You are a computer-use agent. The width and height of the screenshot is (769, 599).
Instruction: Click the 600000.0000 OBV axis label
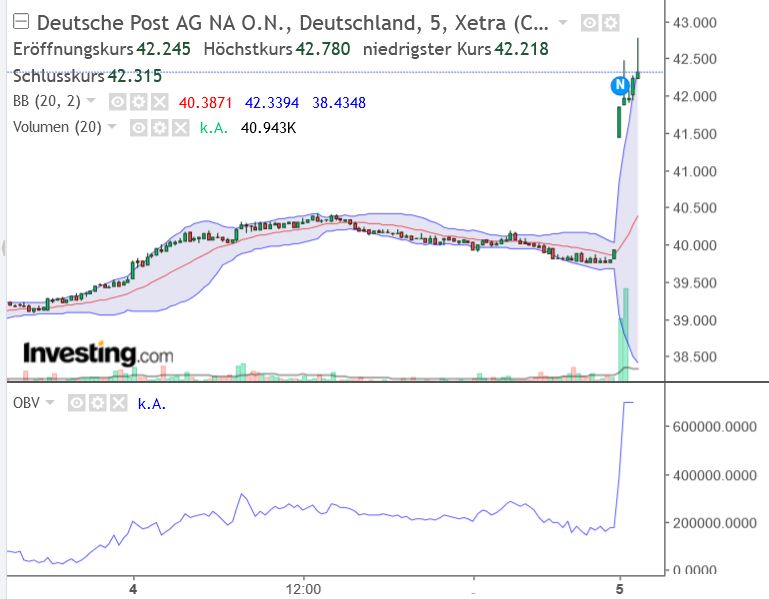(715, 427)
